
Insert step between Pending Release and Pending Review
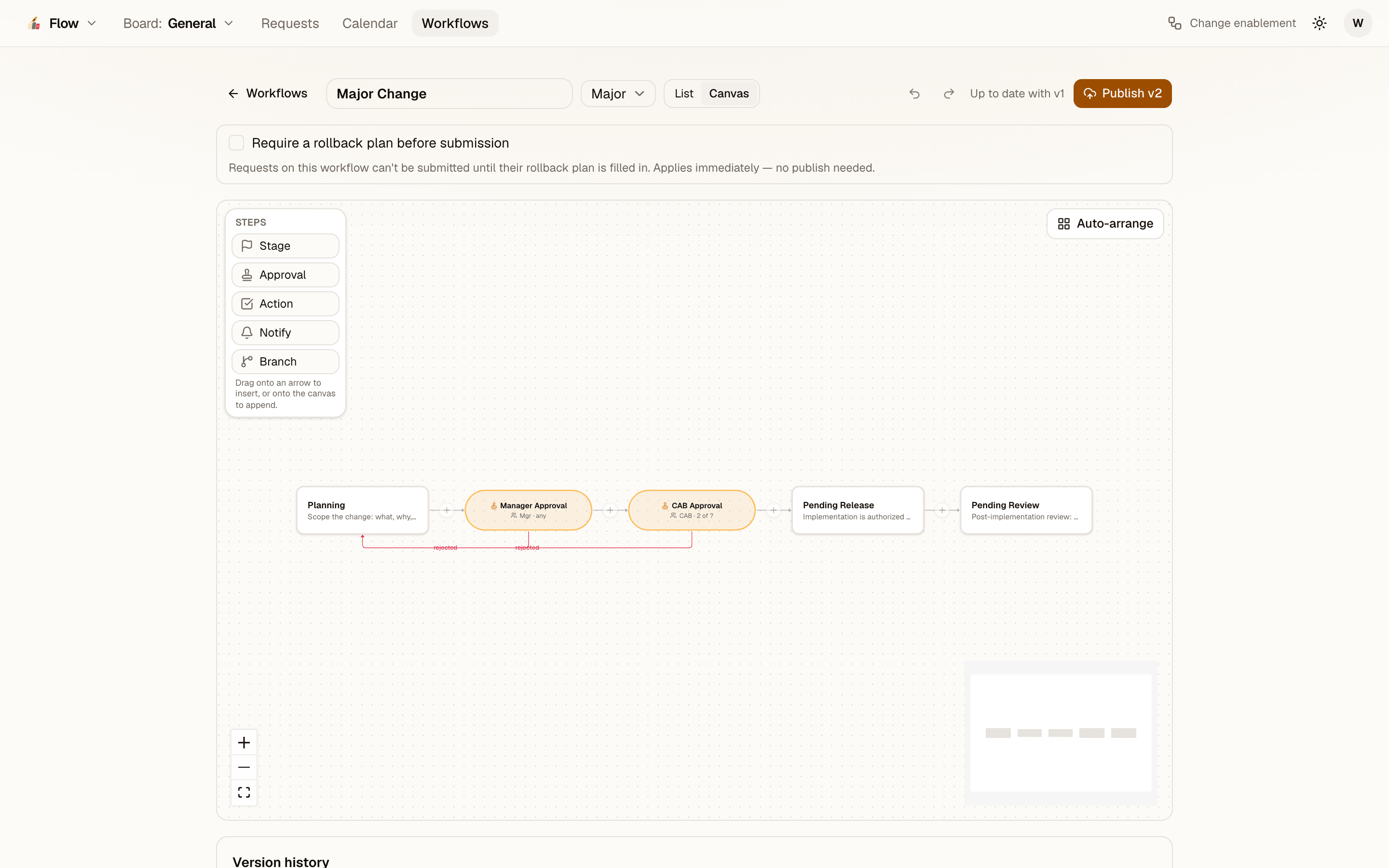[942, 510]
